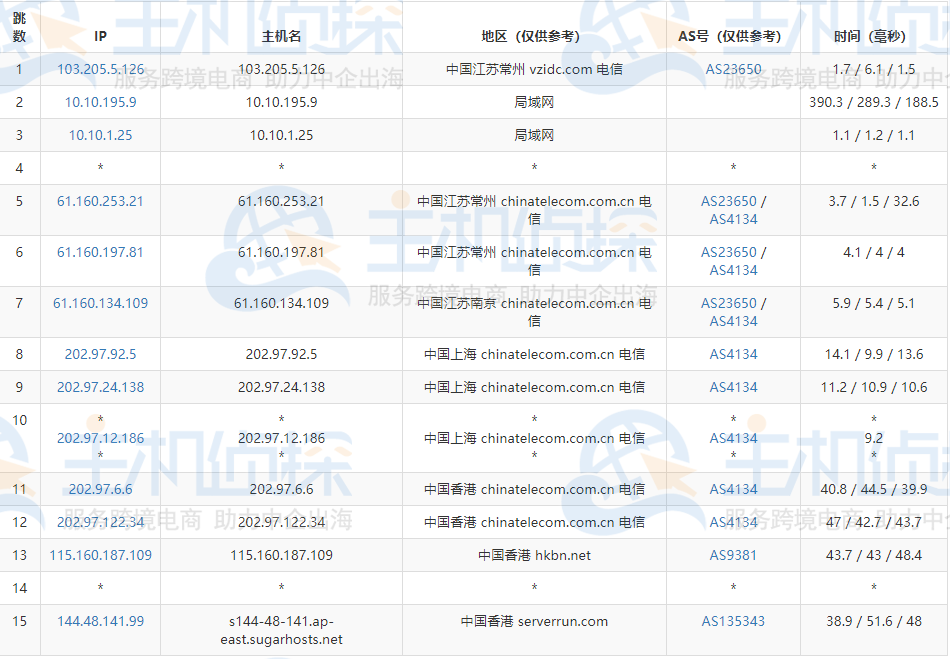
Task: Open IP link 61.160.197.81
Action: [101, 252]
